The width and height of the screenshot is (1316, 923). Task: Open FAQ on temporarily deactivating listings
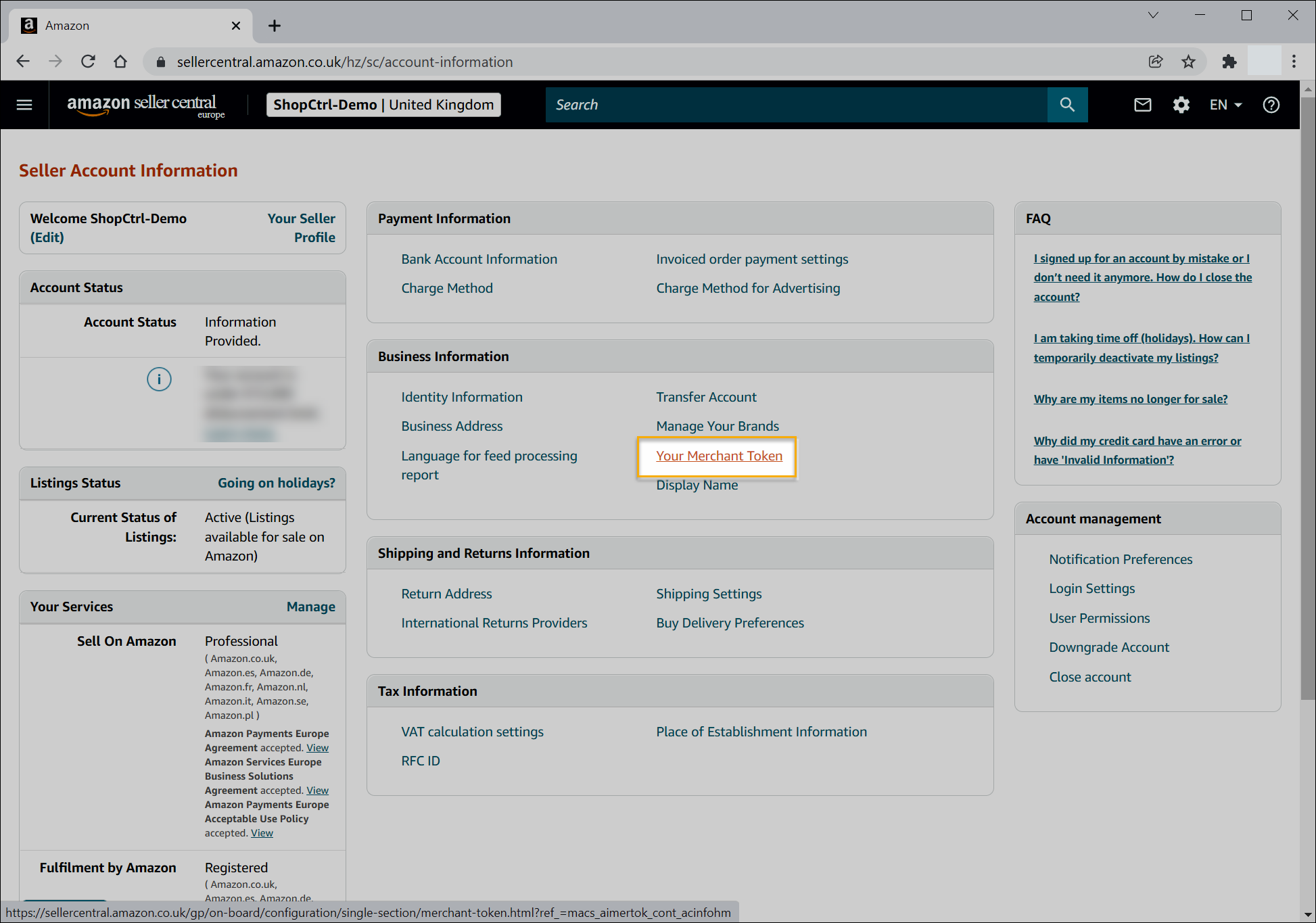[1142, 348]
